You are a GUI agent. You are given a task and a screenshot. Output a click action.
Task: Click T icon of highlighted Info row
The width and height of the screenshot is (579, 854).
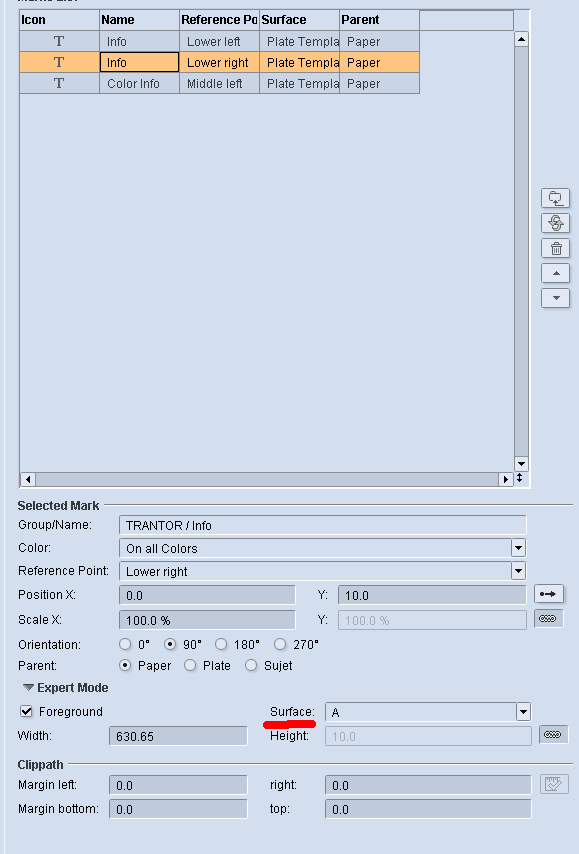click(59, 63)
